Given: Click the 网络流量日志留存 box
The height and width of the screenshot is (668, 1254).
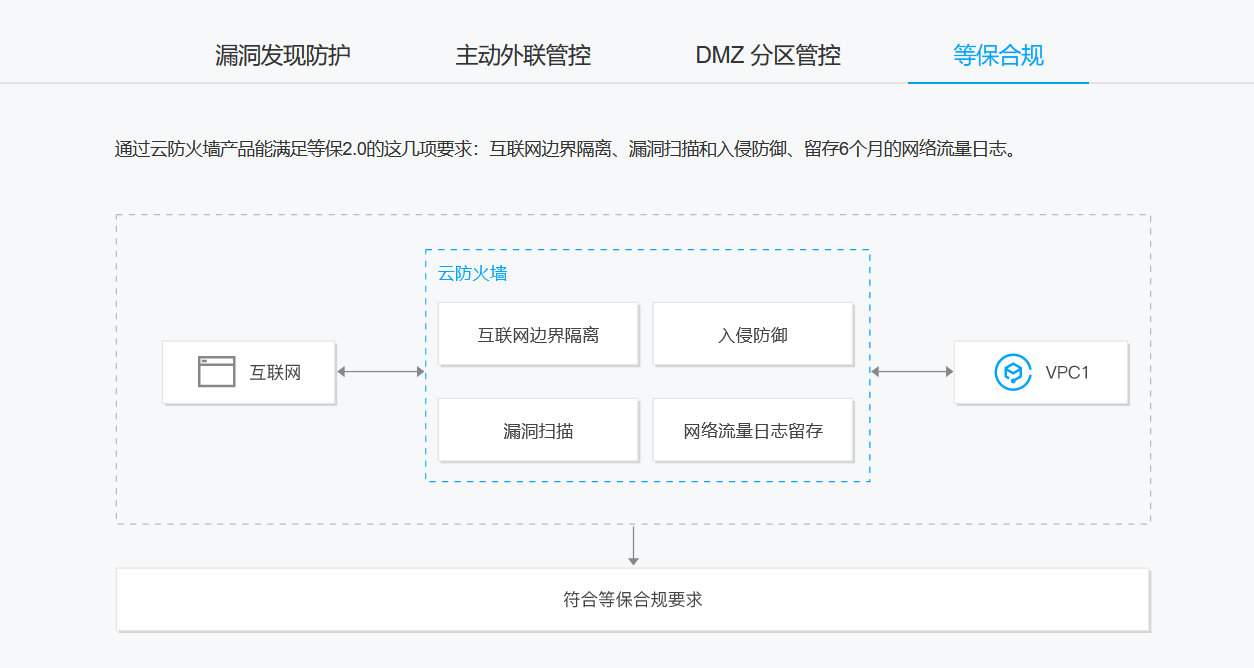Looking at the screenshot, I should [753, 431].
